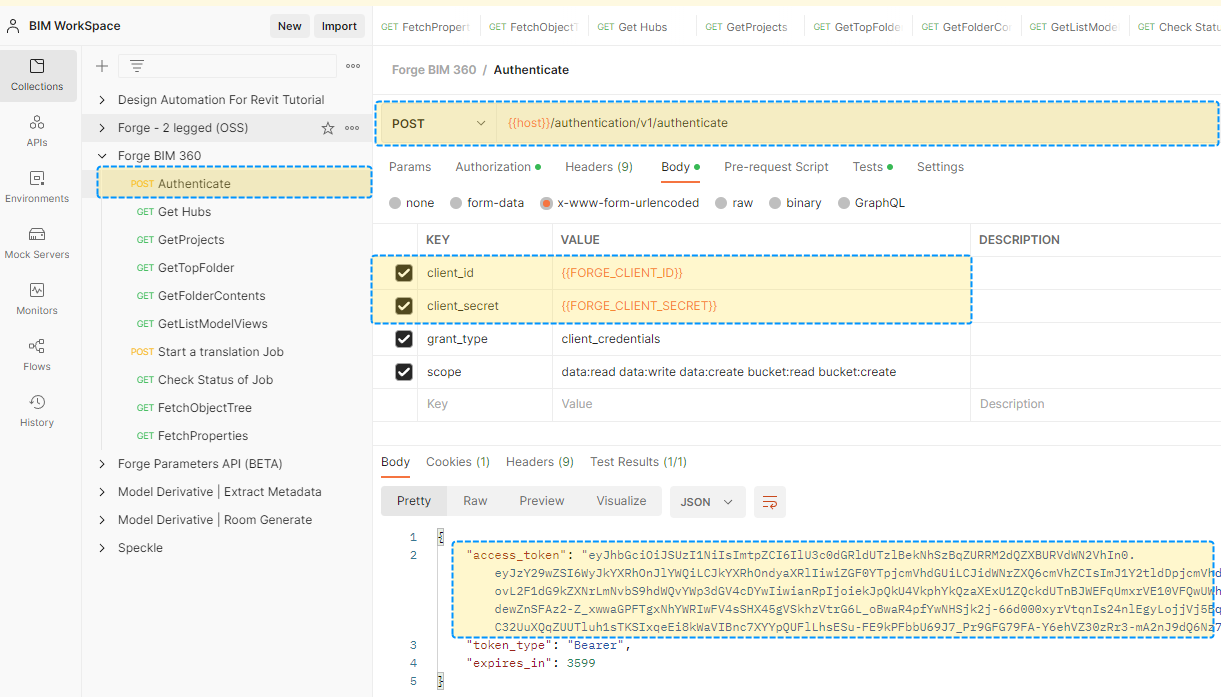
Task: Click the request URL input field
Action: tap(850, 124)
